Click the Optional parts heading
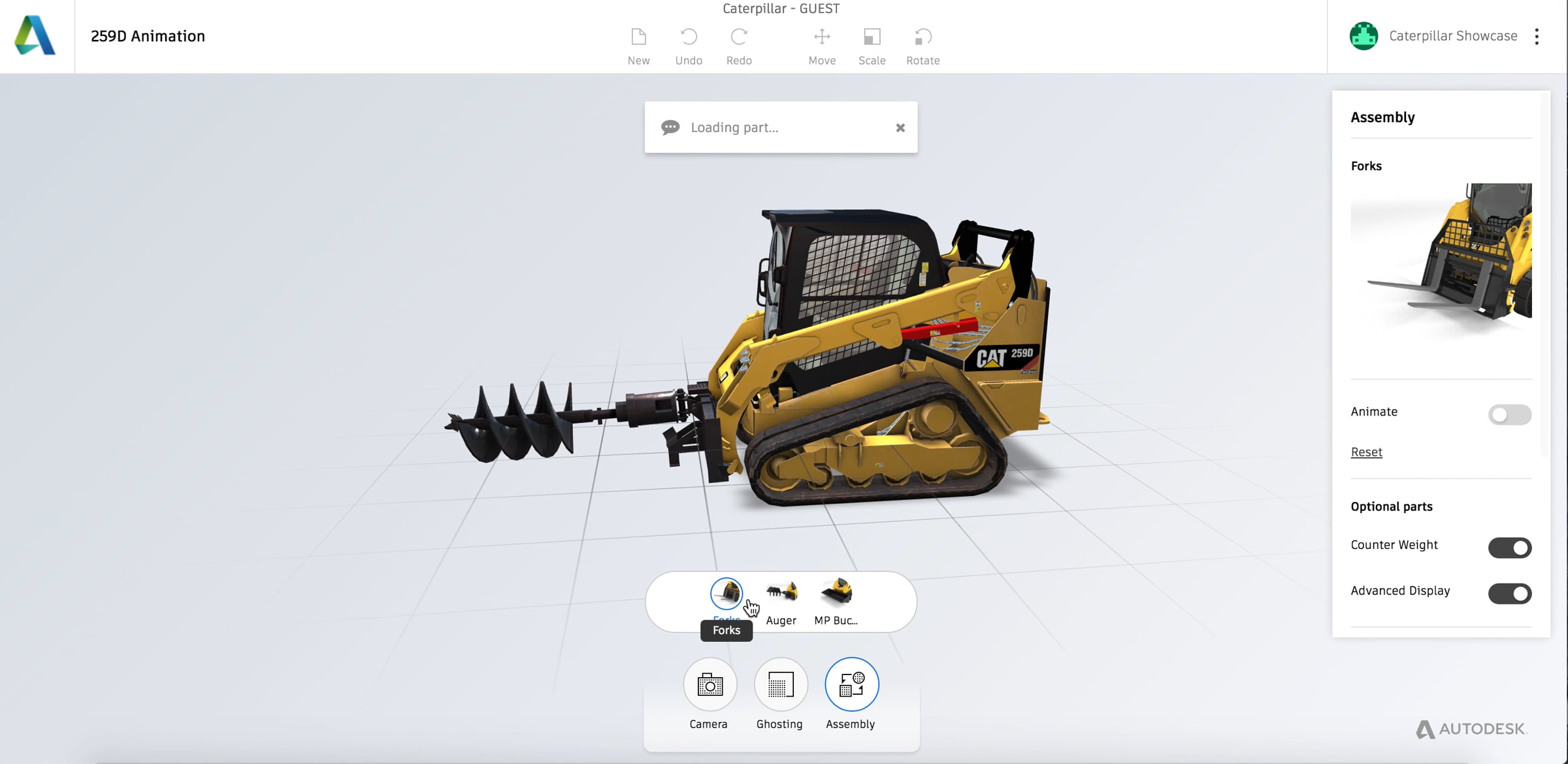Viewport: 1568px width, 764px height. 1391,507
